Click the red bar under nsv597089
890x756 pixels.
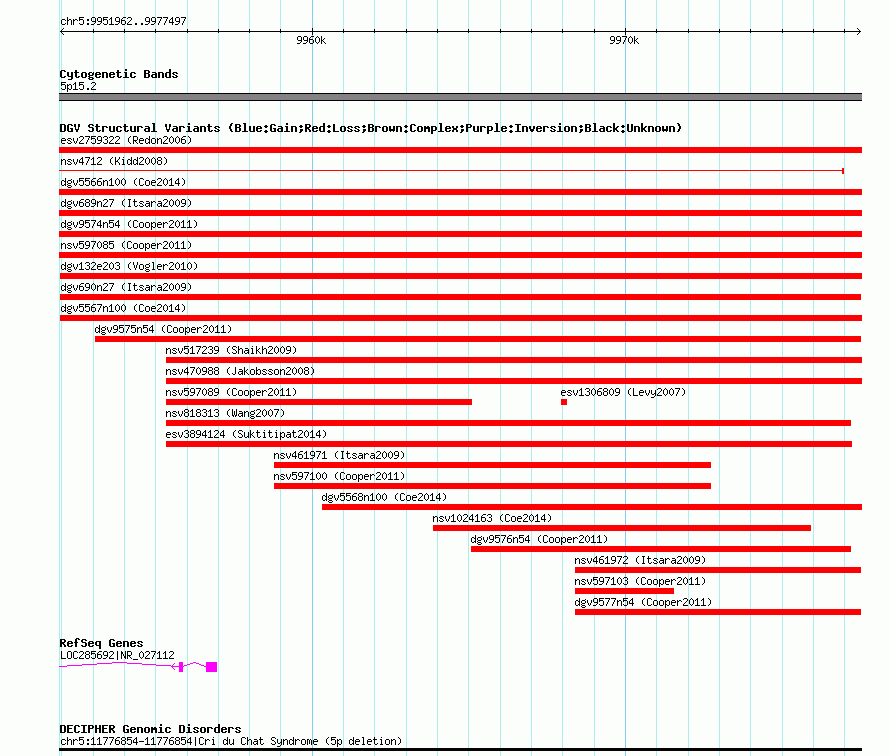(319, 402)
